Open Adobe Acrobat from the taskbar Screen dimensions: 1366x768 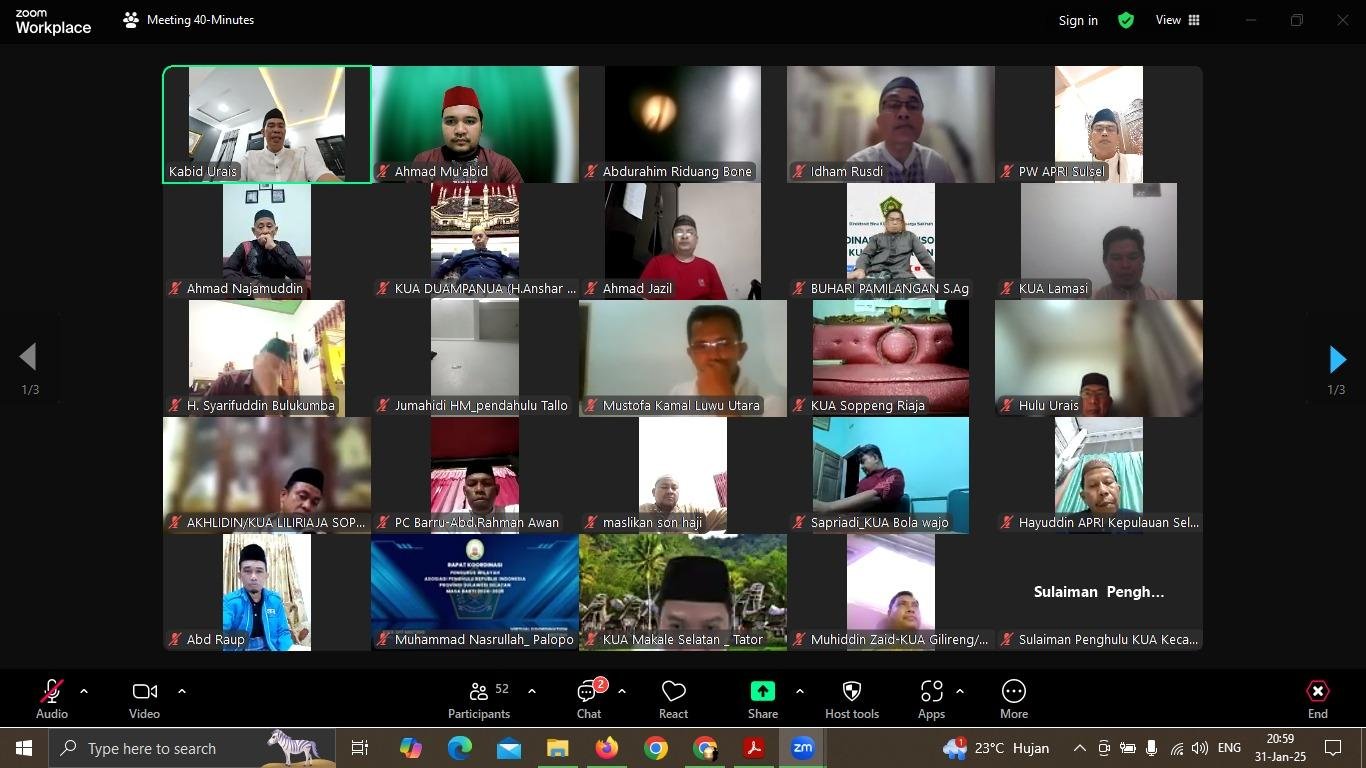(x=754, y=748)
